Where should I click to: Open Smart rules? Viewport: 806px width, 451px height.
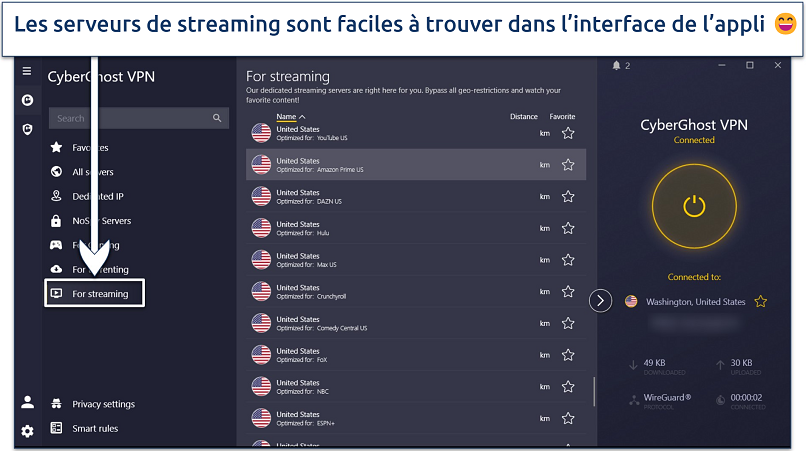[x=95, y=428]
